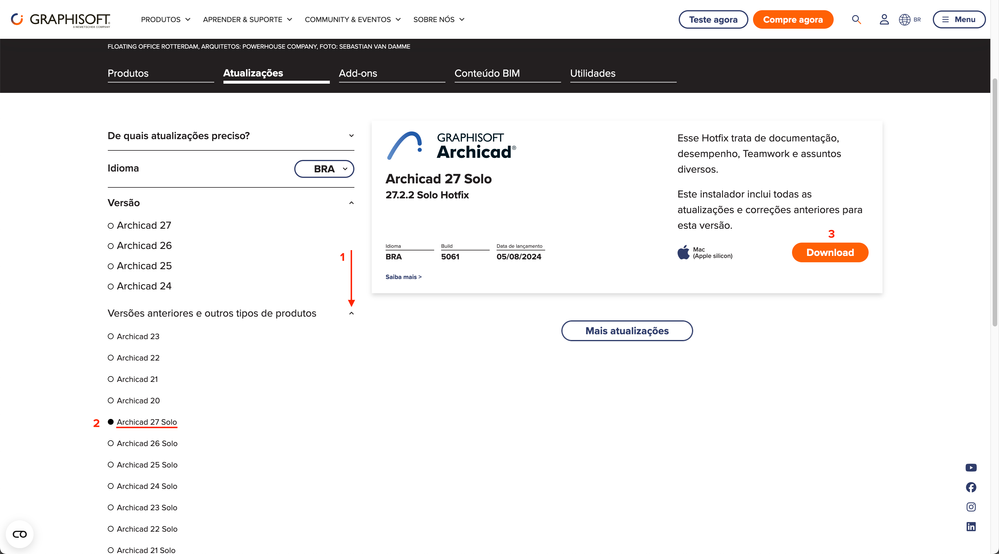This screenshot has width=999, height=554.
Task: Select Archicad 25 version radio
Action: click(x=111, y=266)
